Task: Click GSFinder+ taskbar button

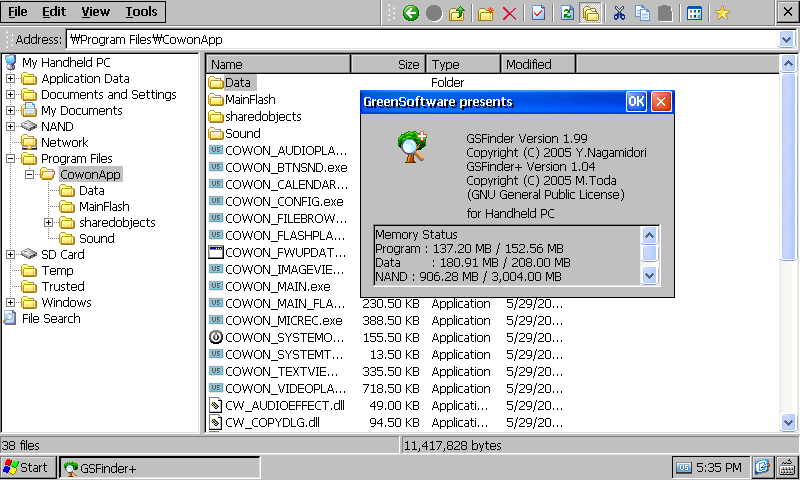Action: 160,467
